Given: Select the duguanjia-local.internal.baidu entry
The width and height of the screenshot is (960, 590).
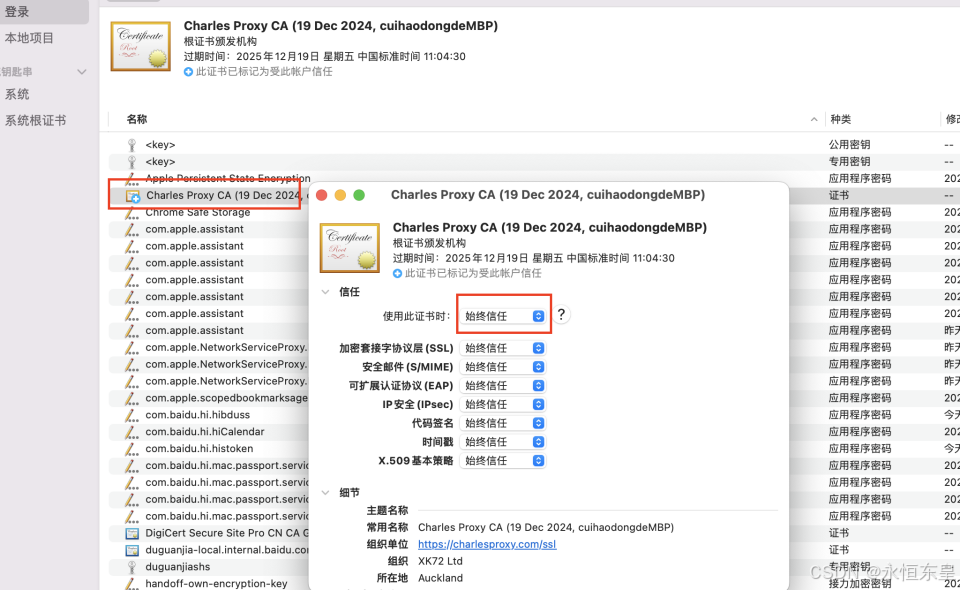Looking at the screenshot, I should click(x=227, y=550).
